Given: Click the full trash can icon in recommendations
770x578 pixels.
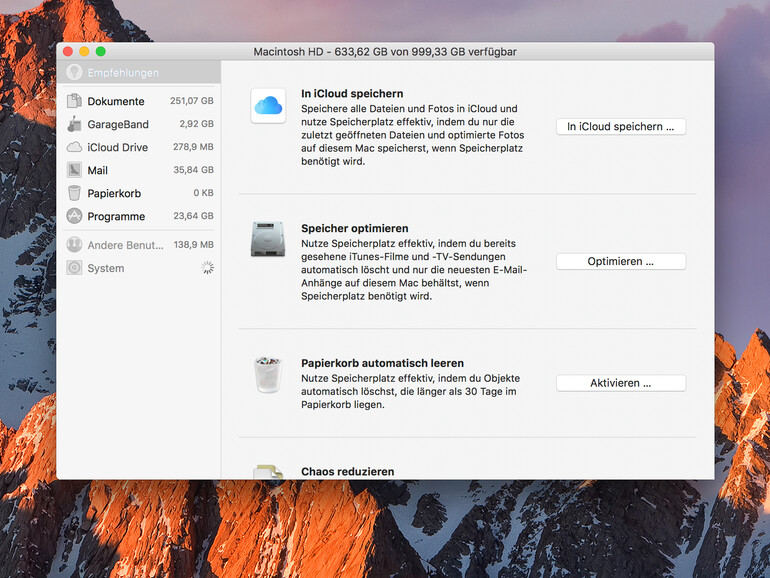Looking at the screenshot, I should [x=268, y=374].
